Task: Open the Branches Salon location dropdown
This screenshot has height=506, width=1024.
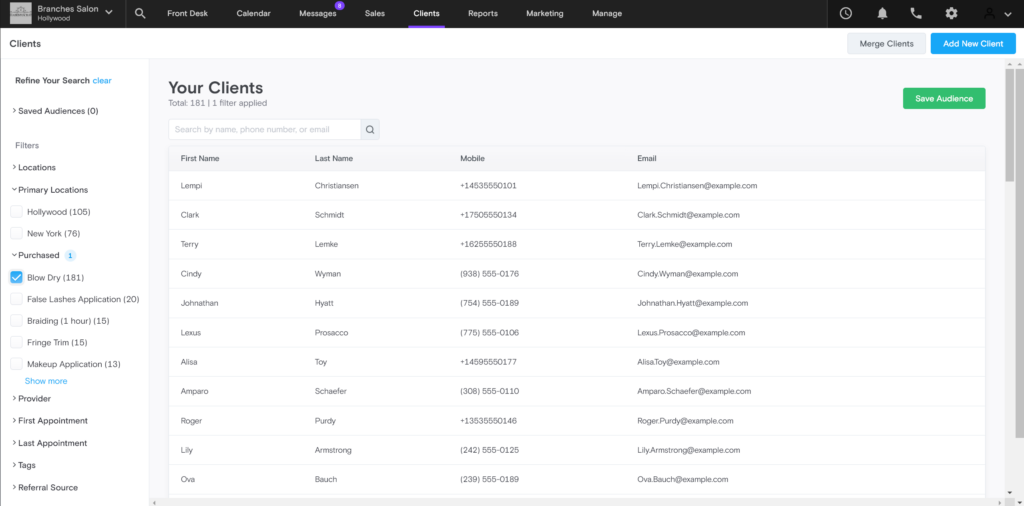Action: (108, 14)
